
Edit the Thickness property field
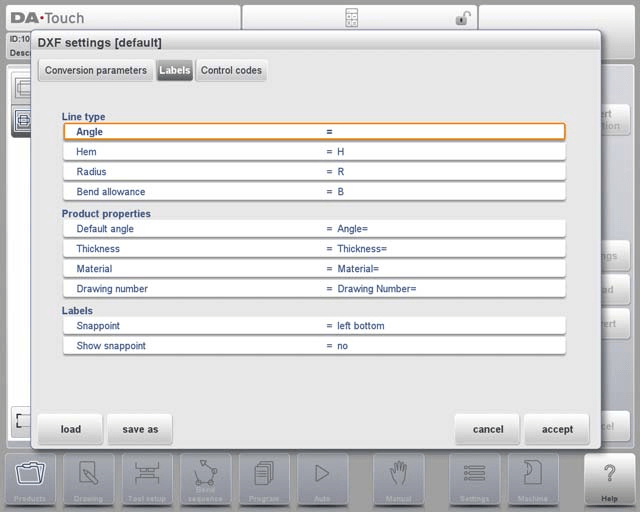tap(314, 249)
